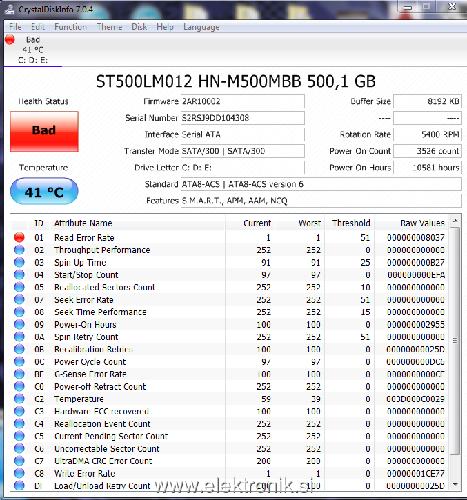This screenshot has height=500, width=467.
Task: Click blue status dot for Throughput Performance
Action: tap(19, 250)
